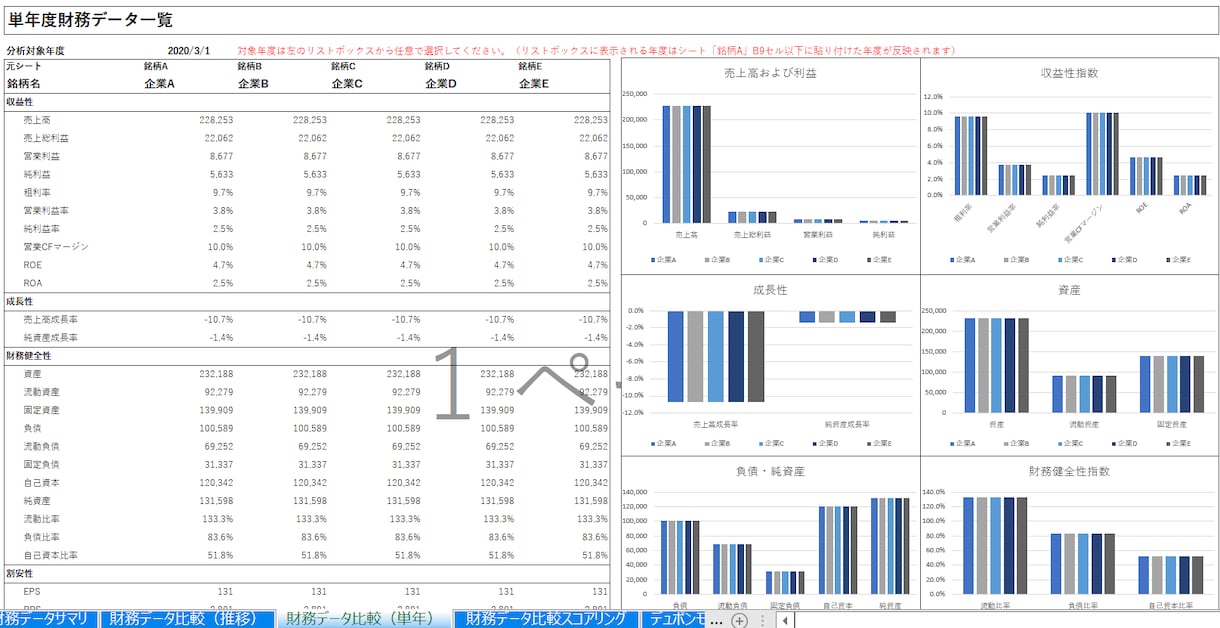This screenshot has height=628, width=1220.
Task: Select the 収益性指数 chart title
Action: [1069, 73]
